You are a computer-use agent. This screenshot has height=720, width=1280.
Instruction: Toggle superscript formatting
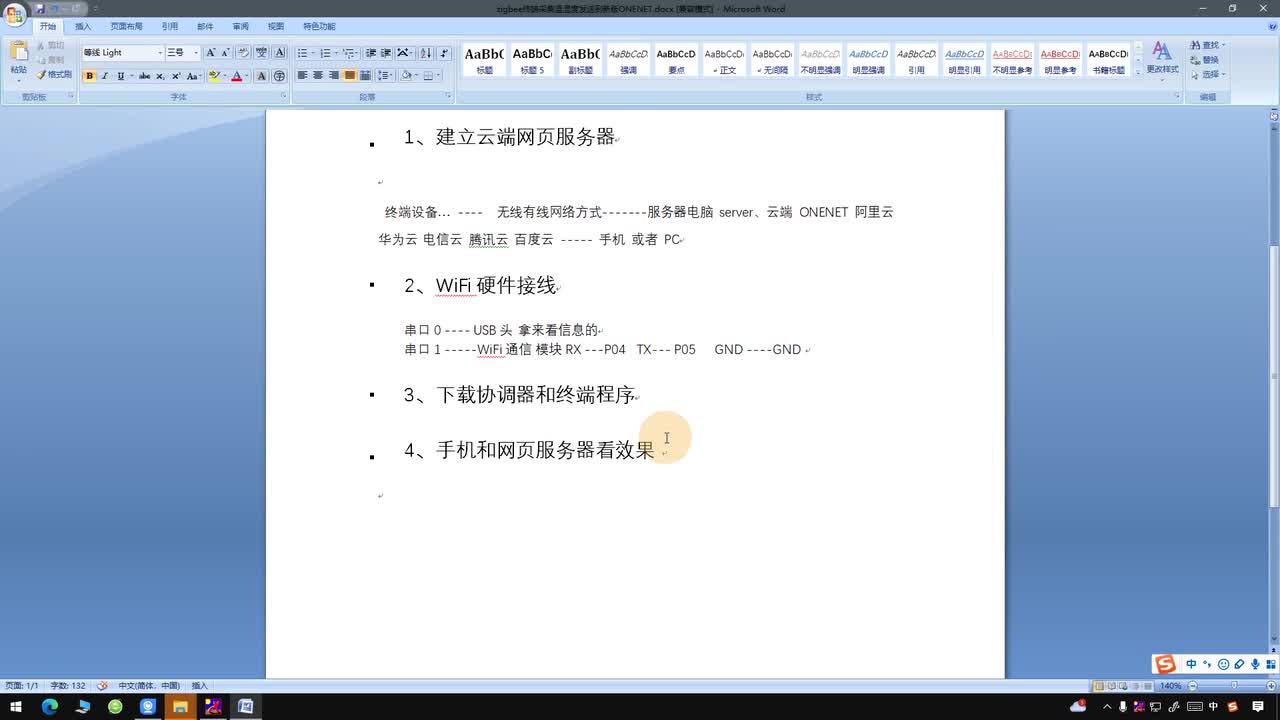(176, 76)
